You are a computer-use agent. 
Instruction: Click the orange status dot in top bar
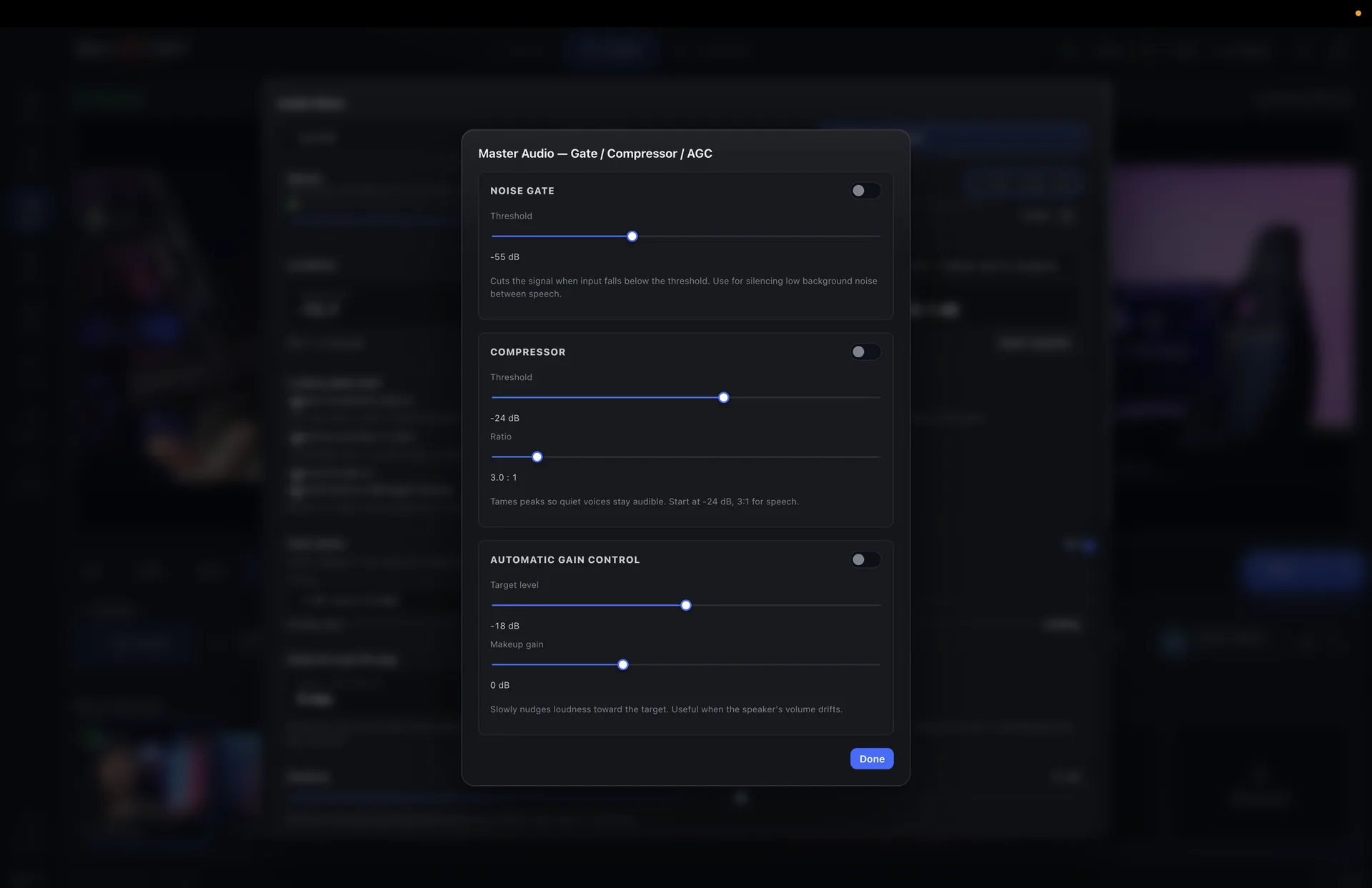click(x=1358, y=14)
